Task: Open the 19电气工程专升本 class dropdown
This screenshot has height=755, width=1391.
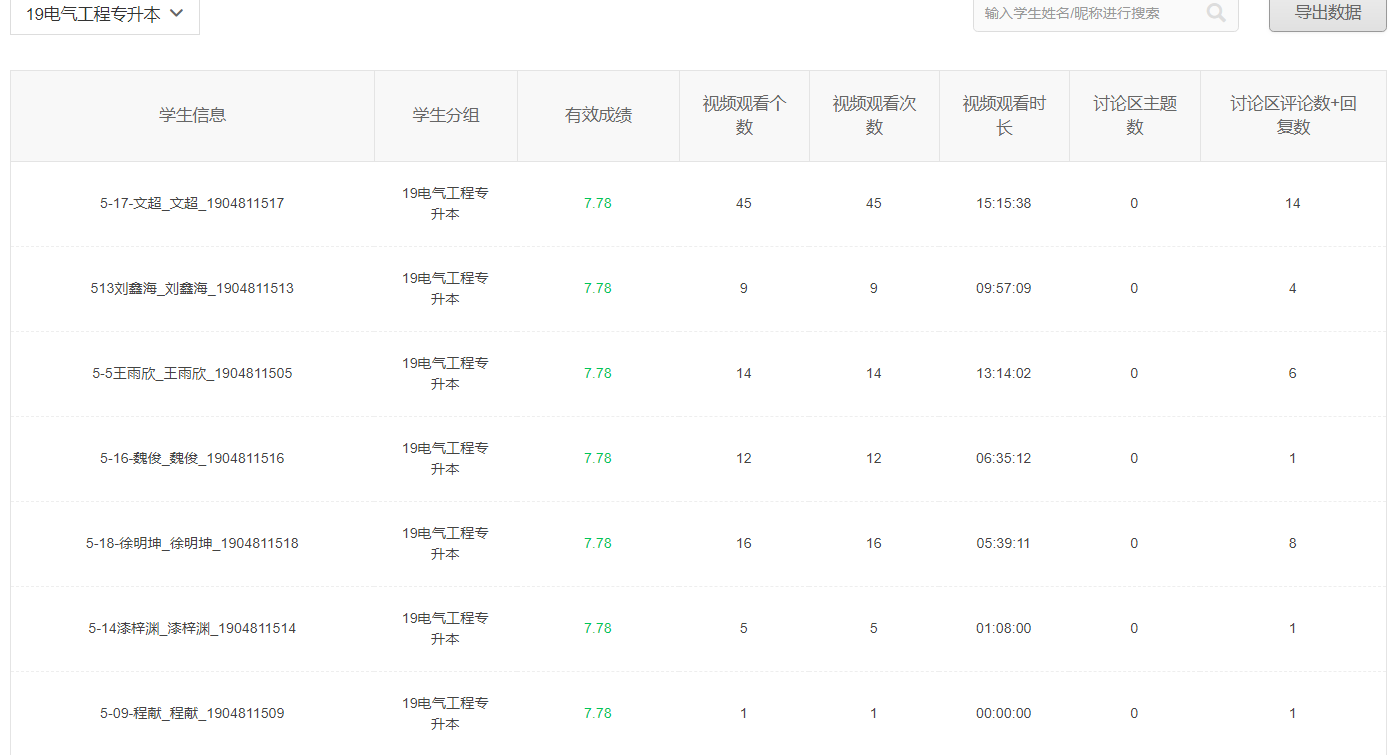Action: [x=105, y=15]
